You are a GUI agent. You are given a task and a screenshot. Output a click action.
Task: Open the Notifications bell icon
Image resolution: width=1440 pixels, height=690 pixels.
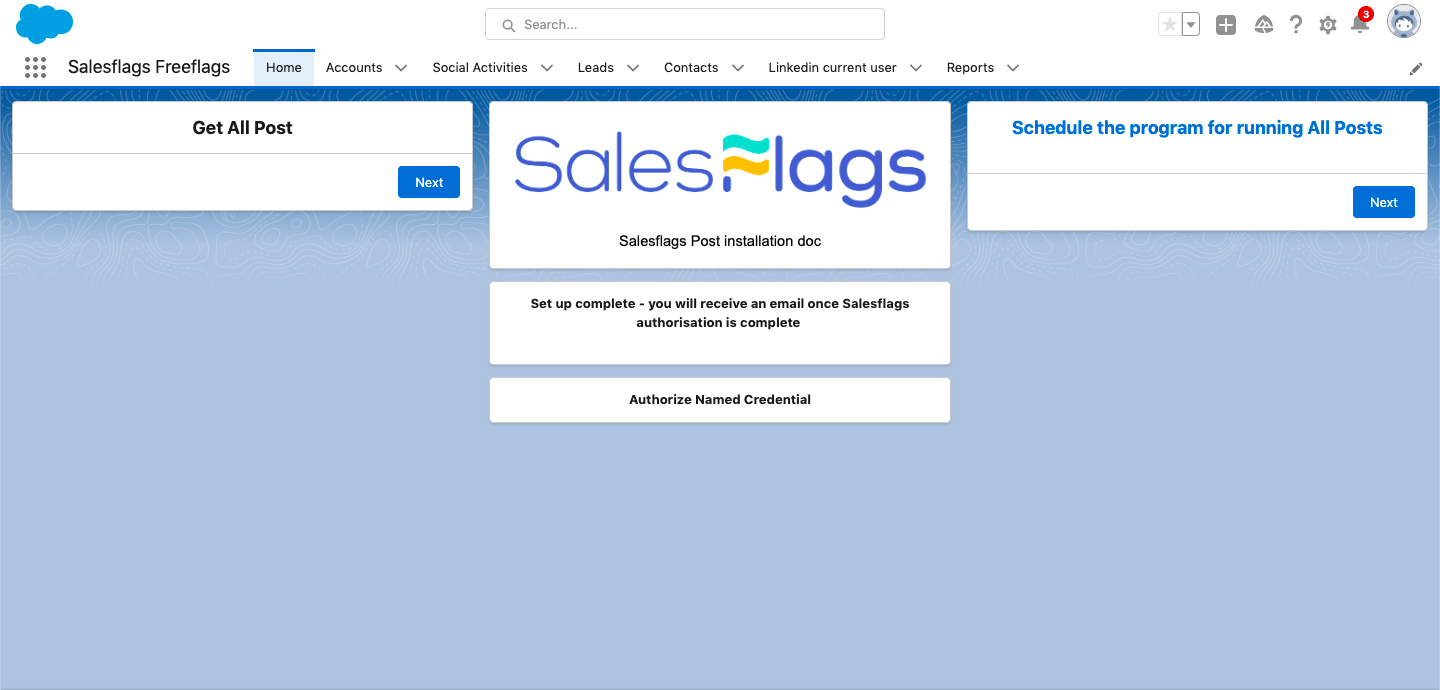pyautogui.click(x=1360, y=25)
